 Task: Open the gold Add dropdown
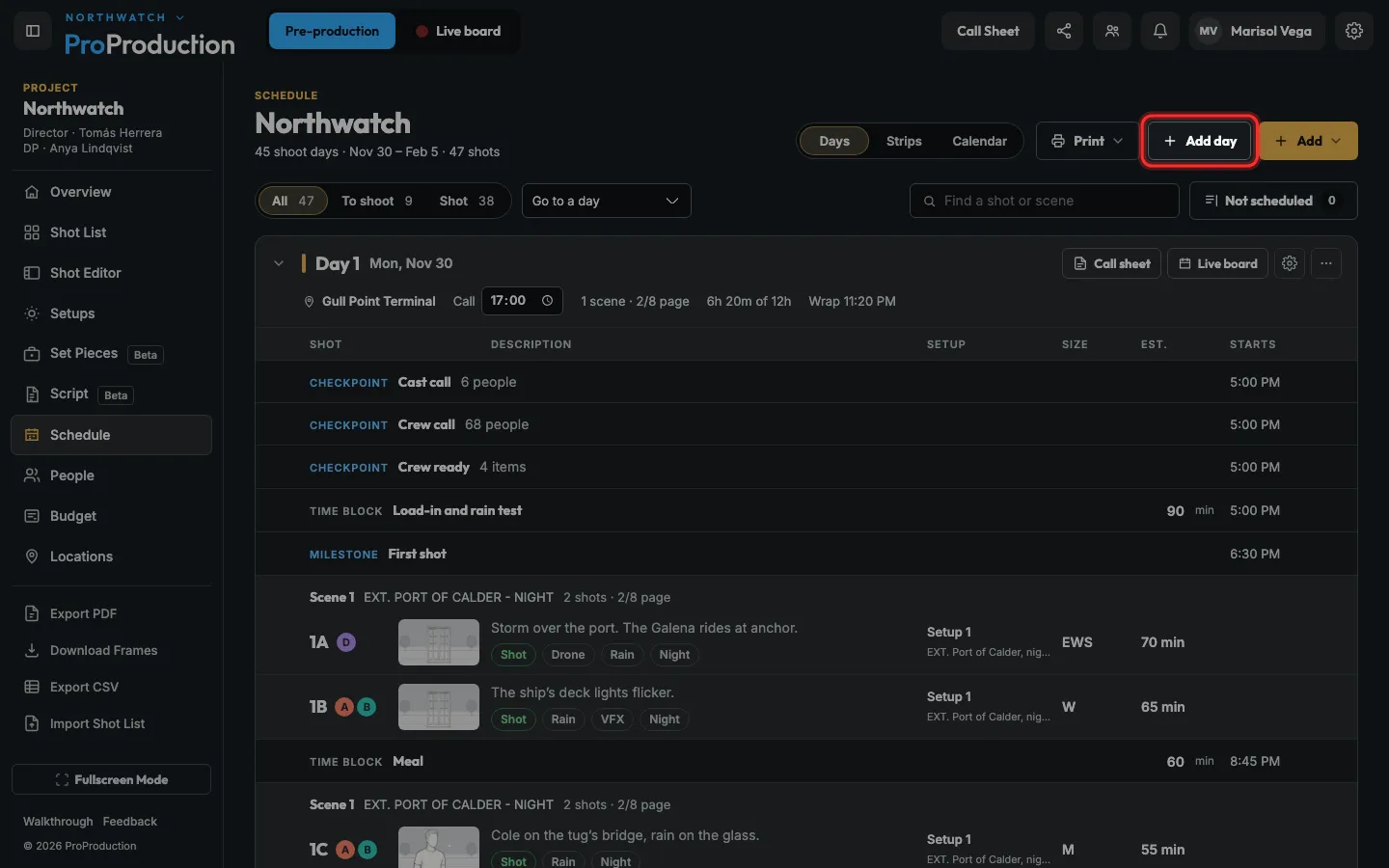point(1309,141)
